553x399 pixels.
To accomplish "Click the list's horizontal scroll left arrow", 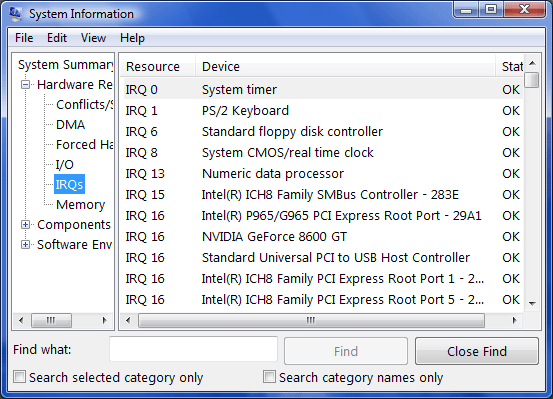I will pyautogui.click(x=128, y=320).
